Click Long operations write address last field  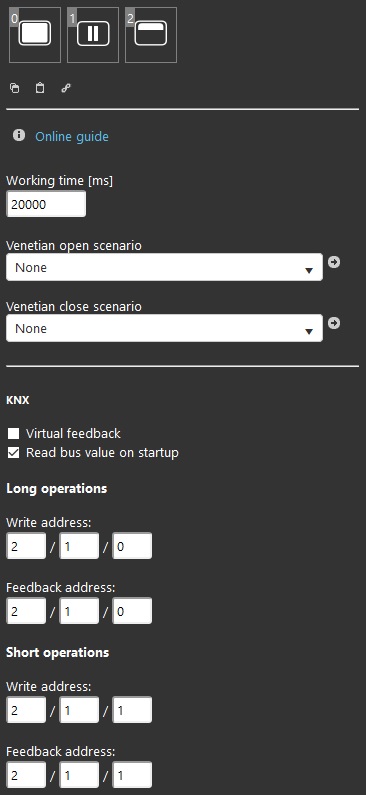pyautogui.click(x=132, y=546)
